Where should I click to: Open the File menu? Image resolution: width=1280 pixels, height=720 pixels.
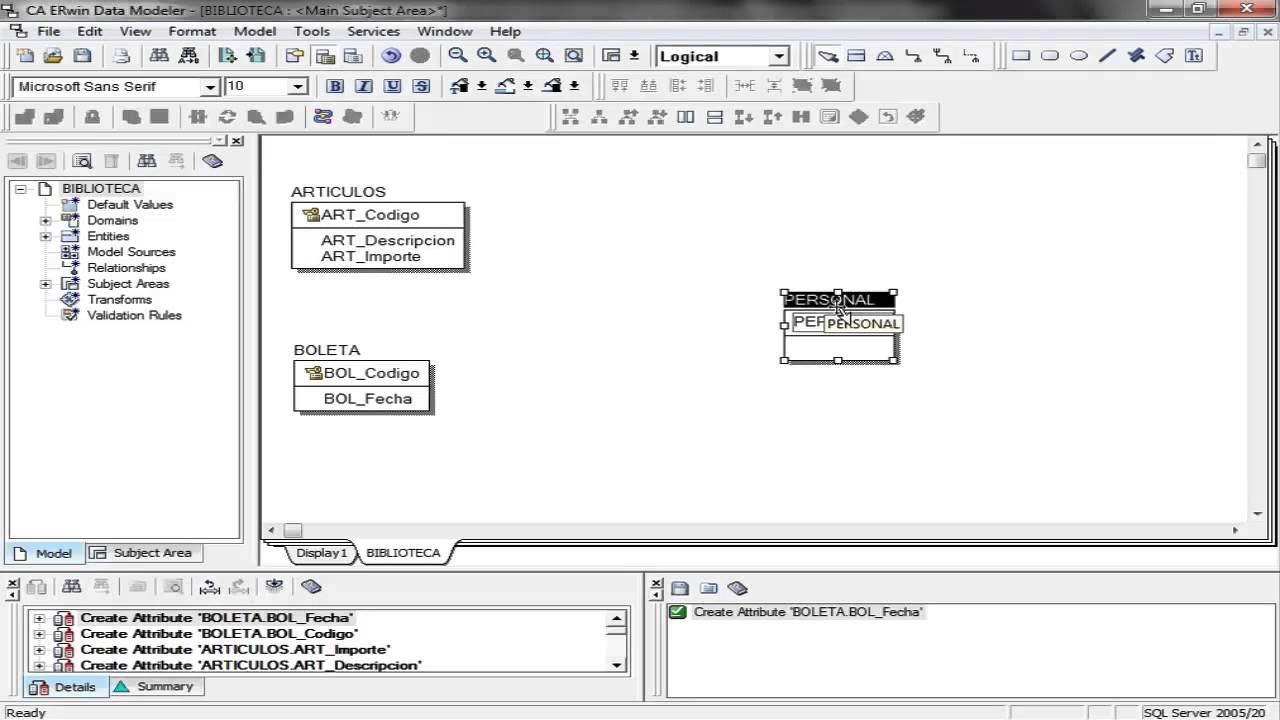click(48, 31)
